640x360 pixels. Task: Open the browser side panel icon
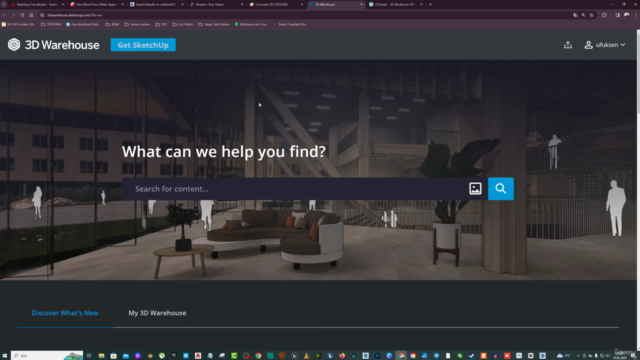click(617, 15)
